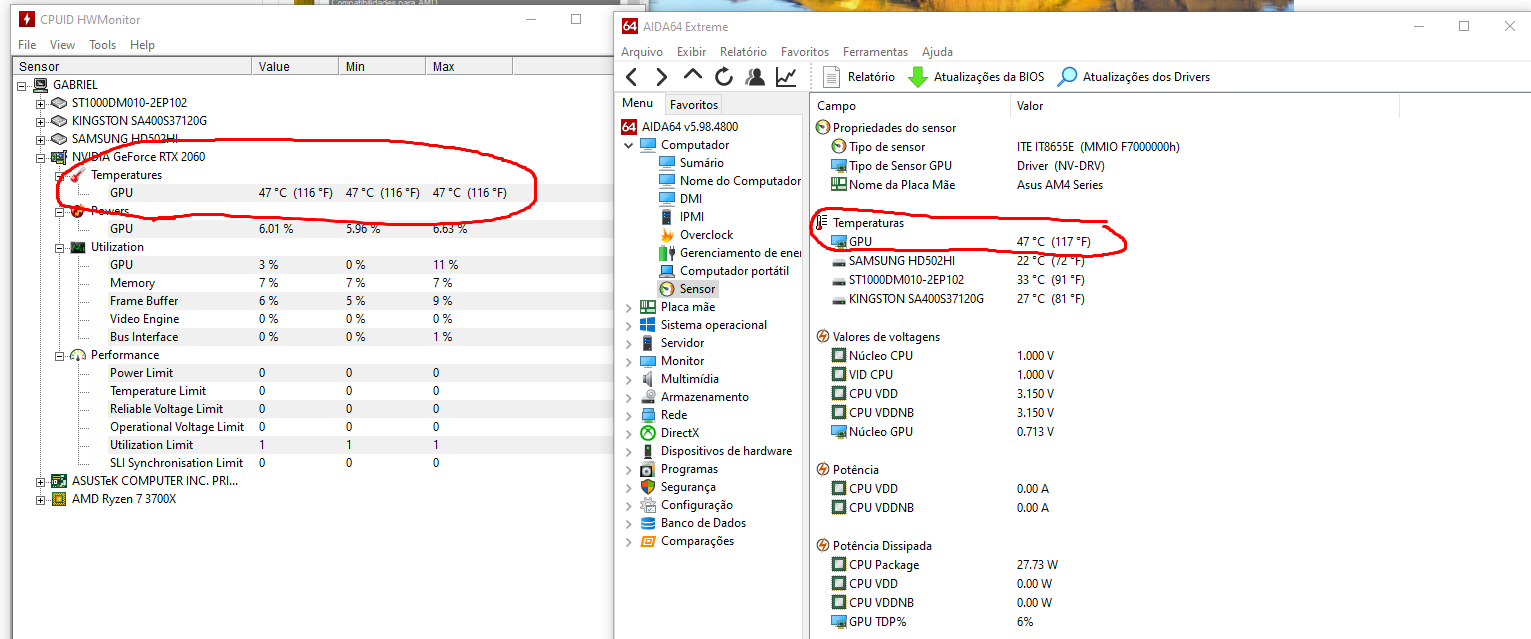Click the Relatório toolbar button
Image resolution: width=1531 pixels, height=639 pixels.
click(859, 77)
